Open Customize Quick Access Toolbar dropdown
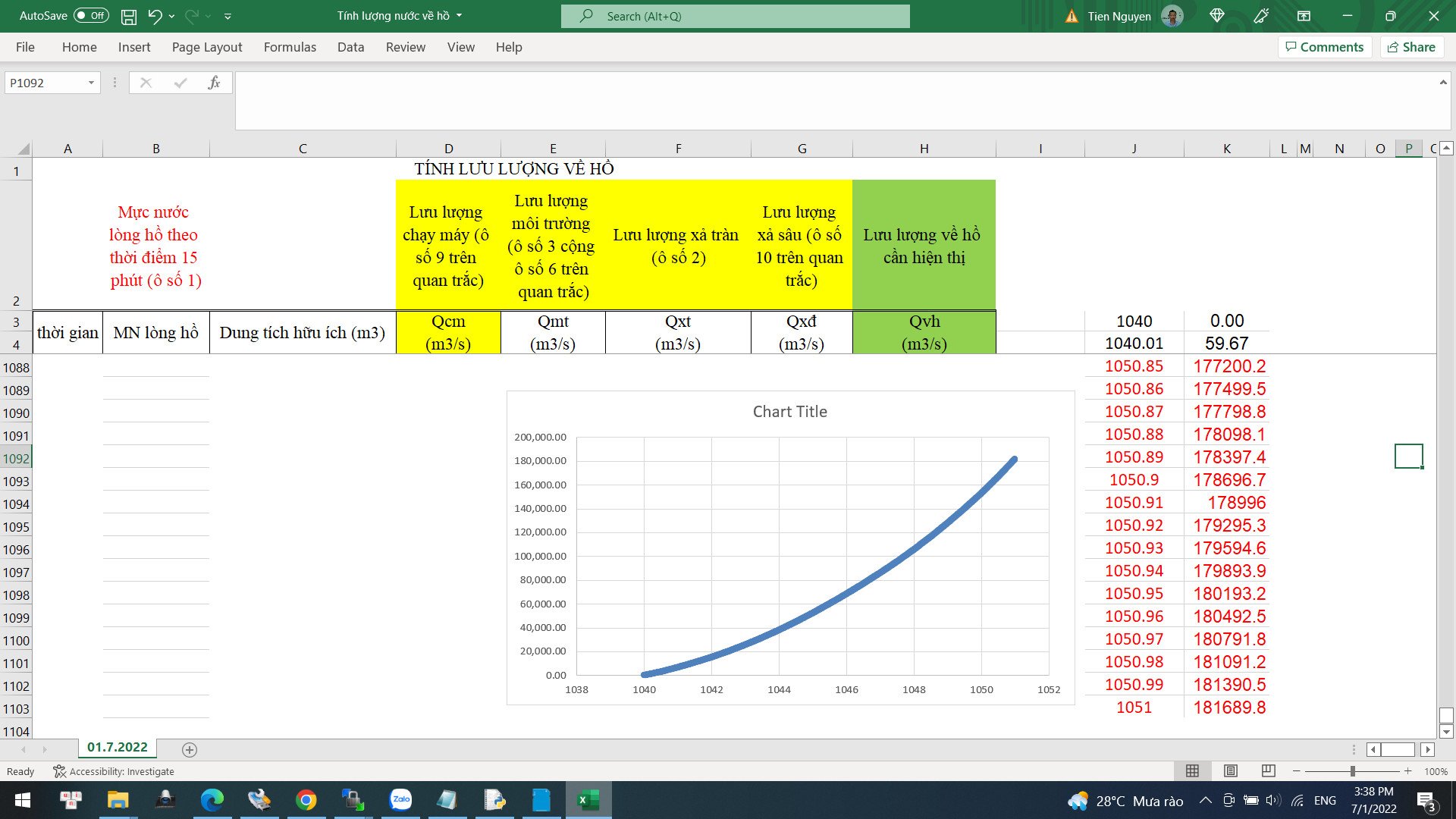This screenshot has width=1456, height=819. [x=227, y=16]
